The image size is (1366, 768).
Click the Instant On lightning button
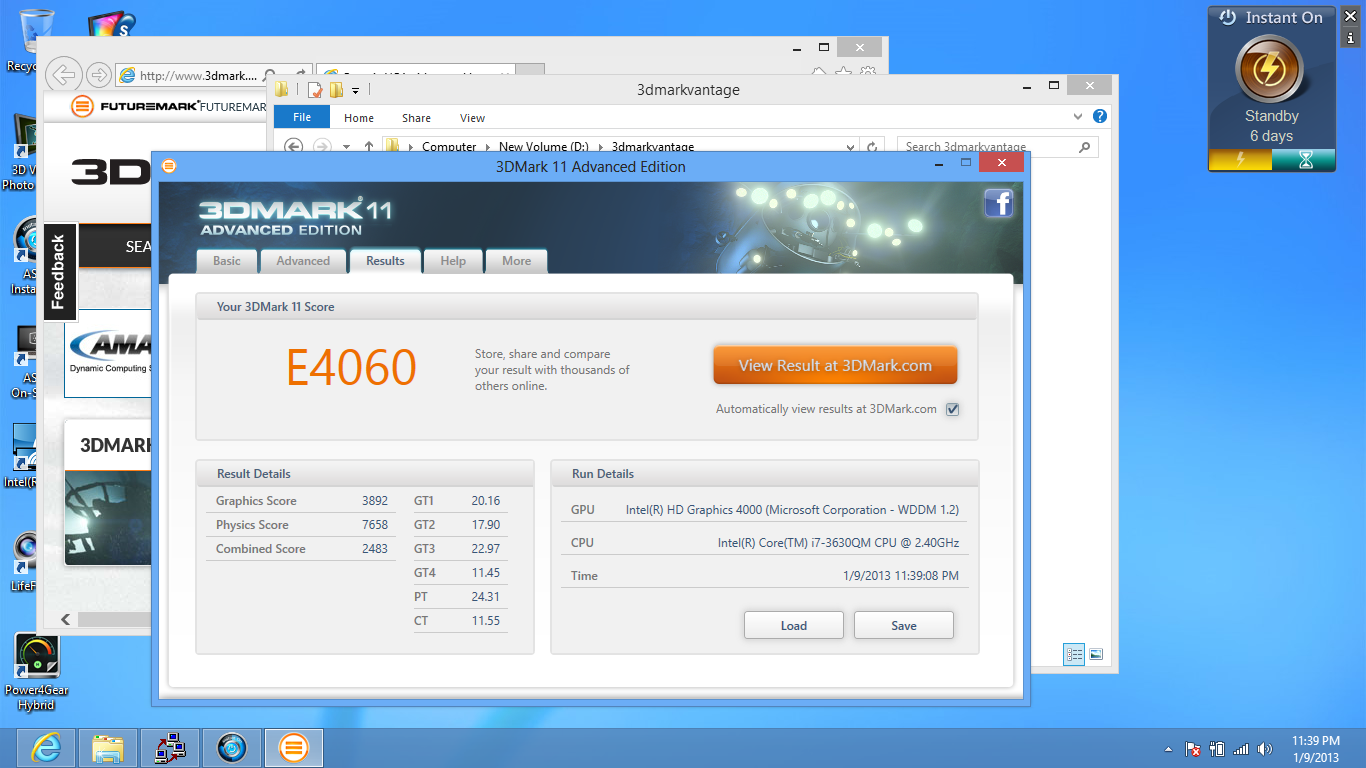click(1269, 71)
